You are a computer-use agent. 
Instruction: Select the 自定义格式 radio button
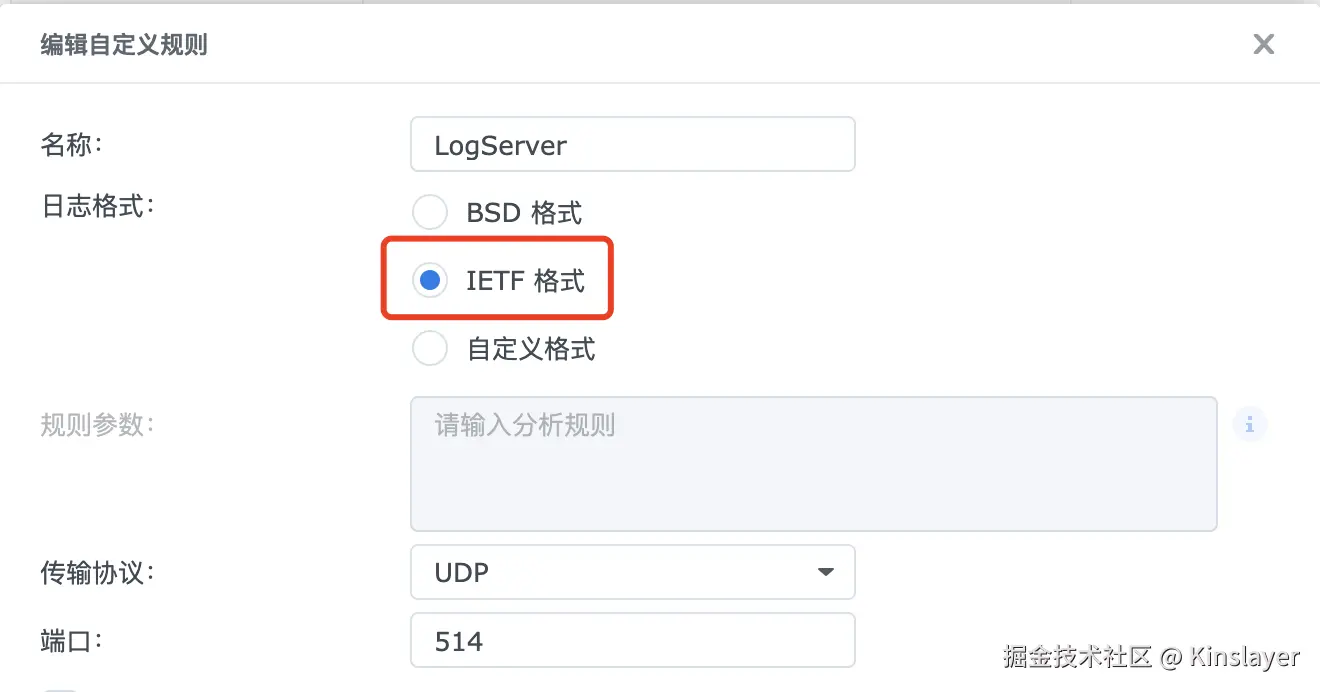pyautogui.click(x=430, y=348)
